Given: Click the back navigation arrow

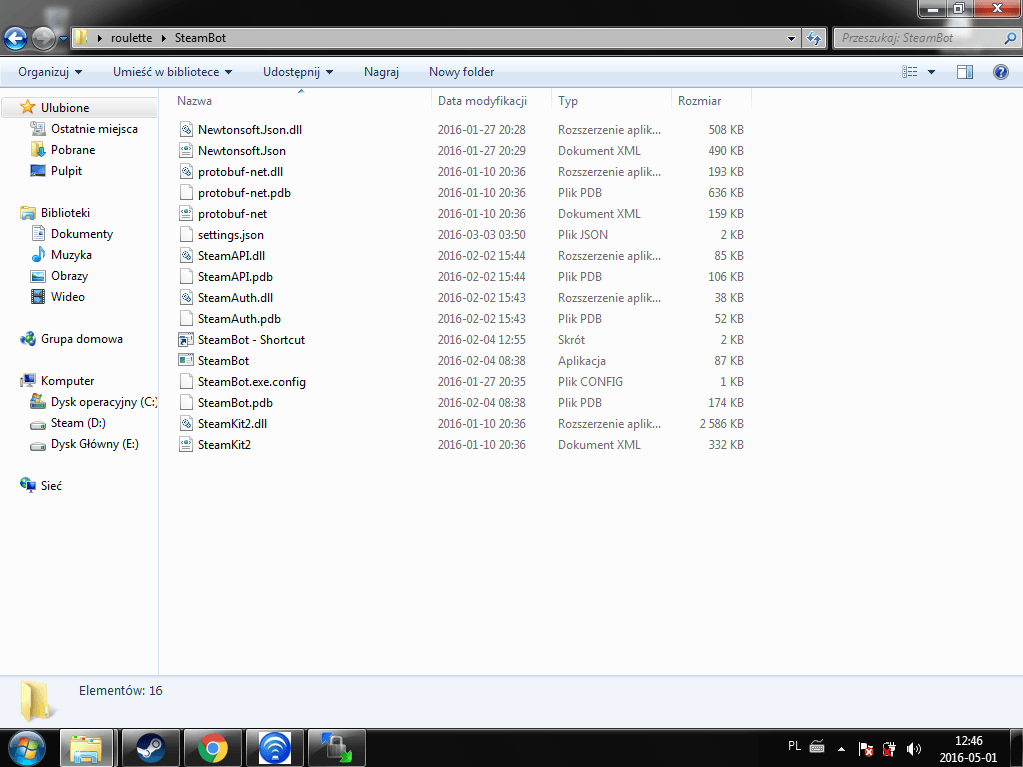Looking at the screenshot, I should [16, 38].
